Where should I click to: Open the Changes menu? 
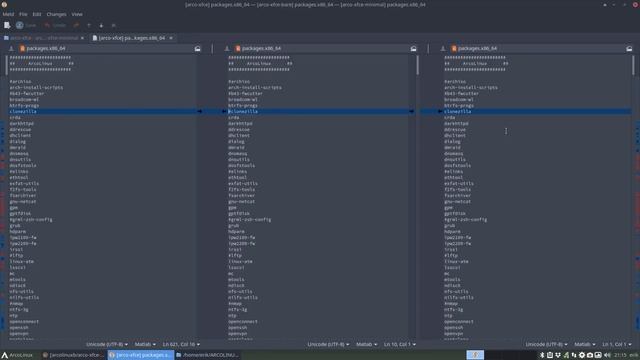(x=56, y=14)
